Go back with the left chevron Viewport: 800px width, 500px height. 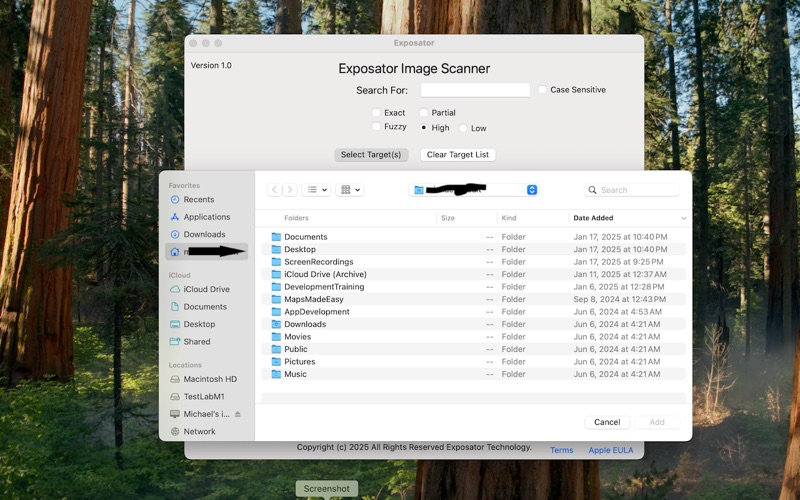(x=274, y=190)
